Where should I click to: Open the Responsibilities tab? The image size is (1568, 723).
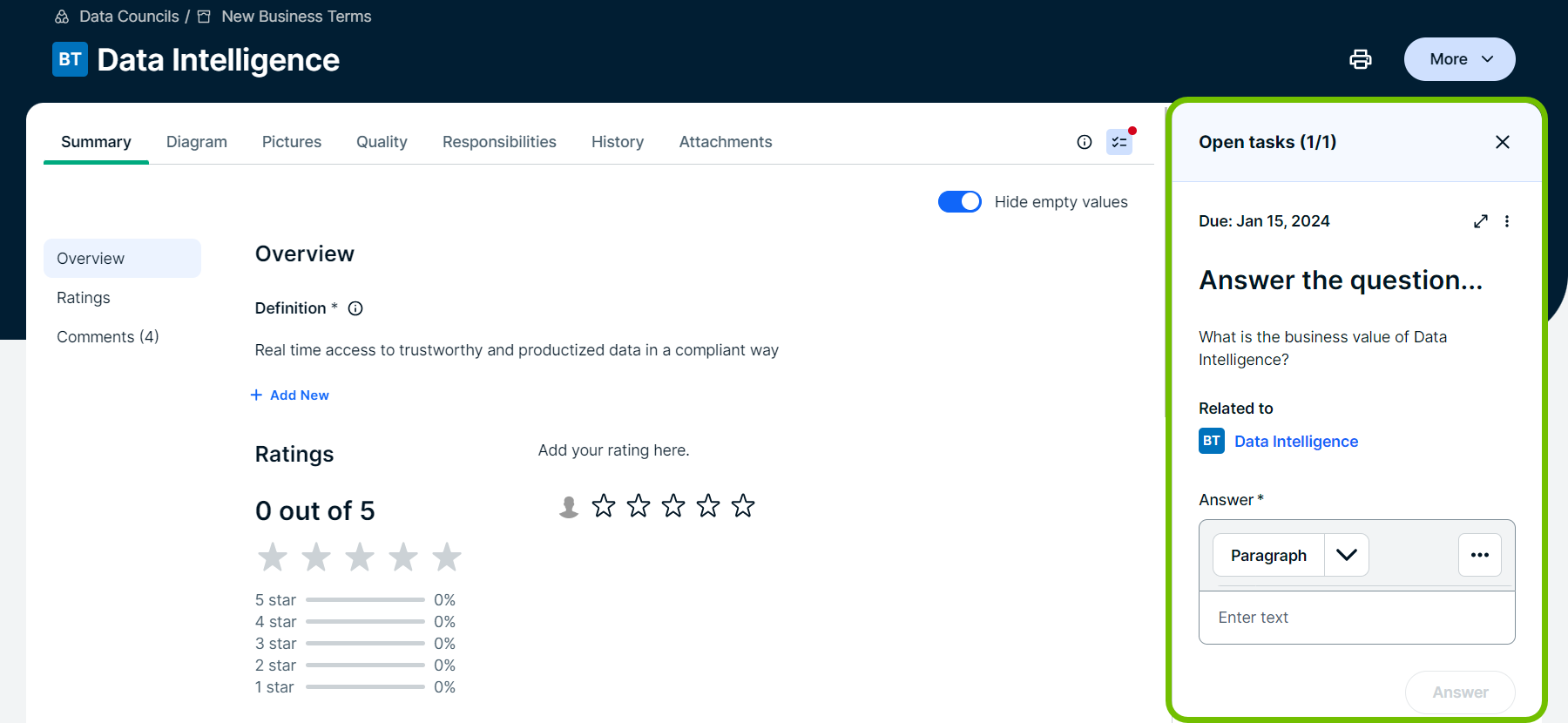point(499,142)
